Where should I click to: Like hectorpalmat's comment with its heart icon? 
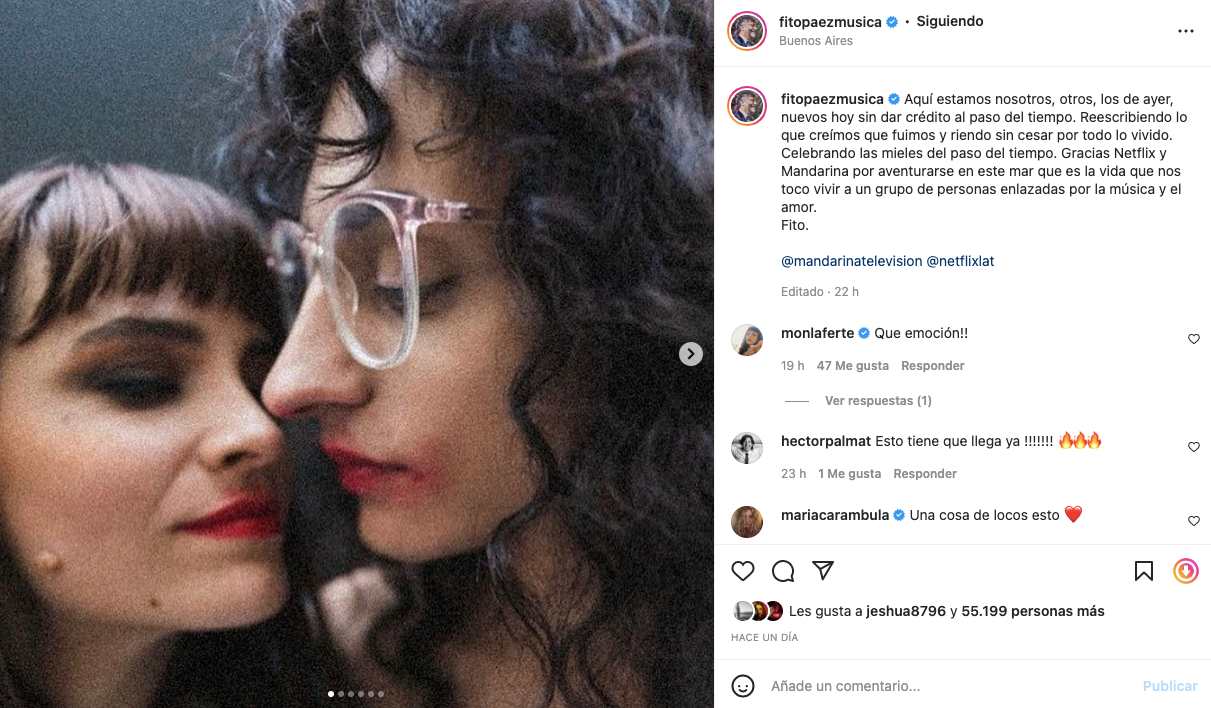point(1193,447)
